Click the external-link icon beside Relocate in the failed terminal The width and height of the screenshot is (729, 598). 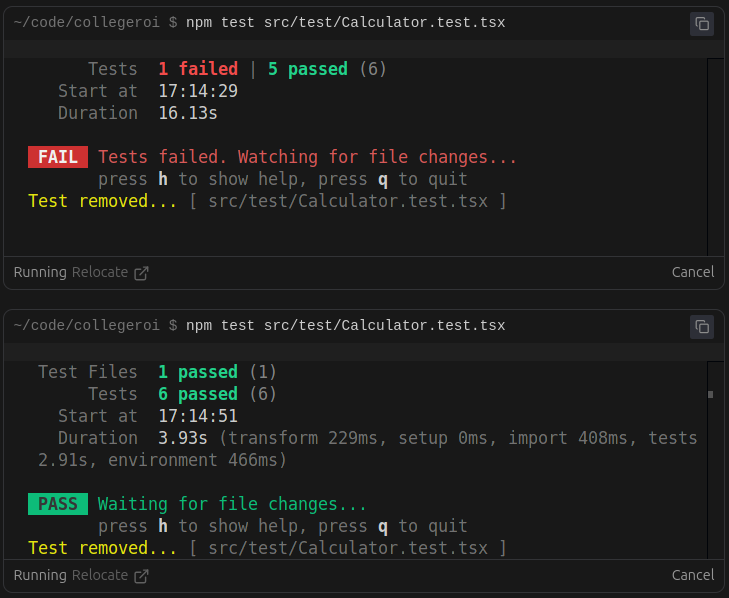pos(141,273)
